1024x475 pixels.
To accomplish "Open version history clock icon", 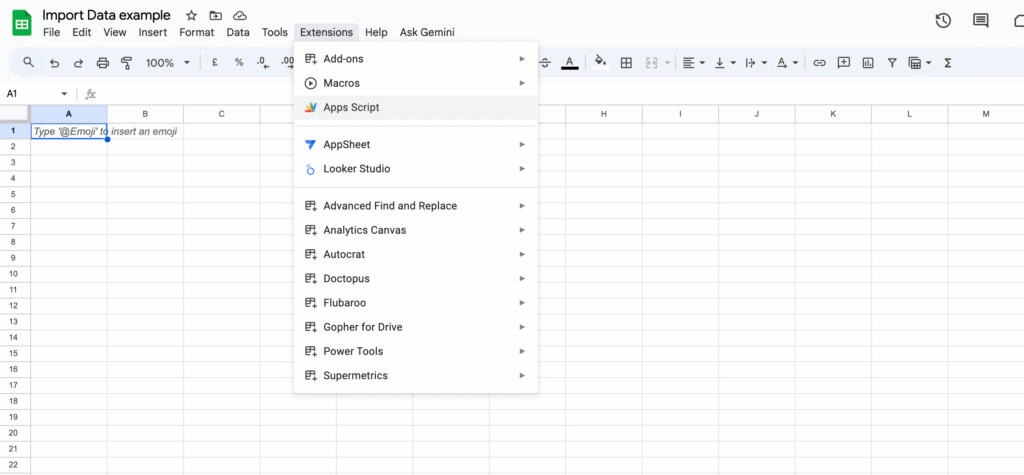I will (942, 21).
